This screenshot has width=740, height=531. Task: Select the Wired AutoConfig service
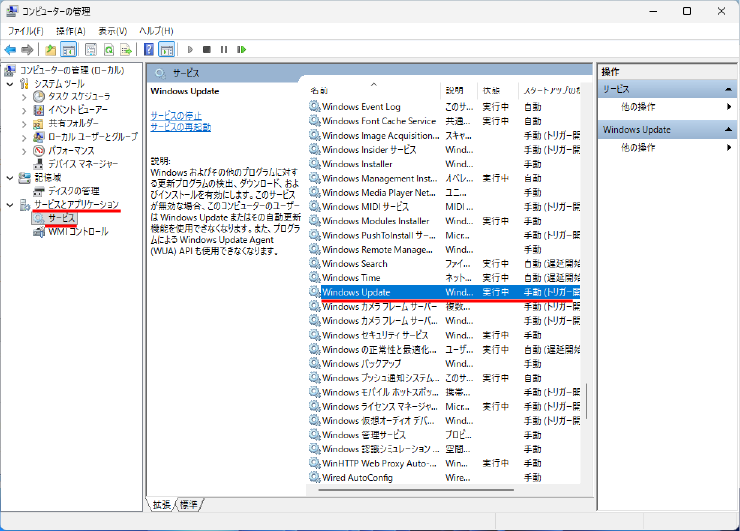[445, 478]
